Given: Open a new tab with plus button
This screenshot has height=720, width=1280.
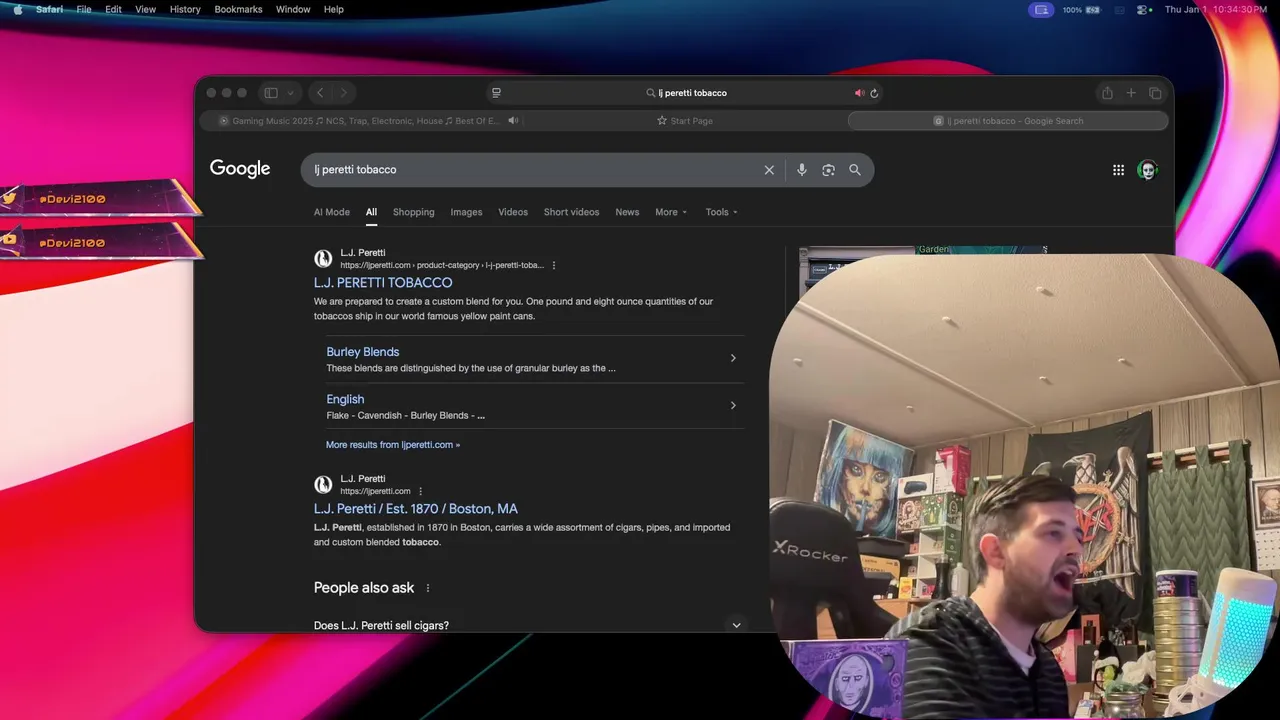Looking at the screenshot, I should (1131, 93).
